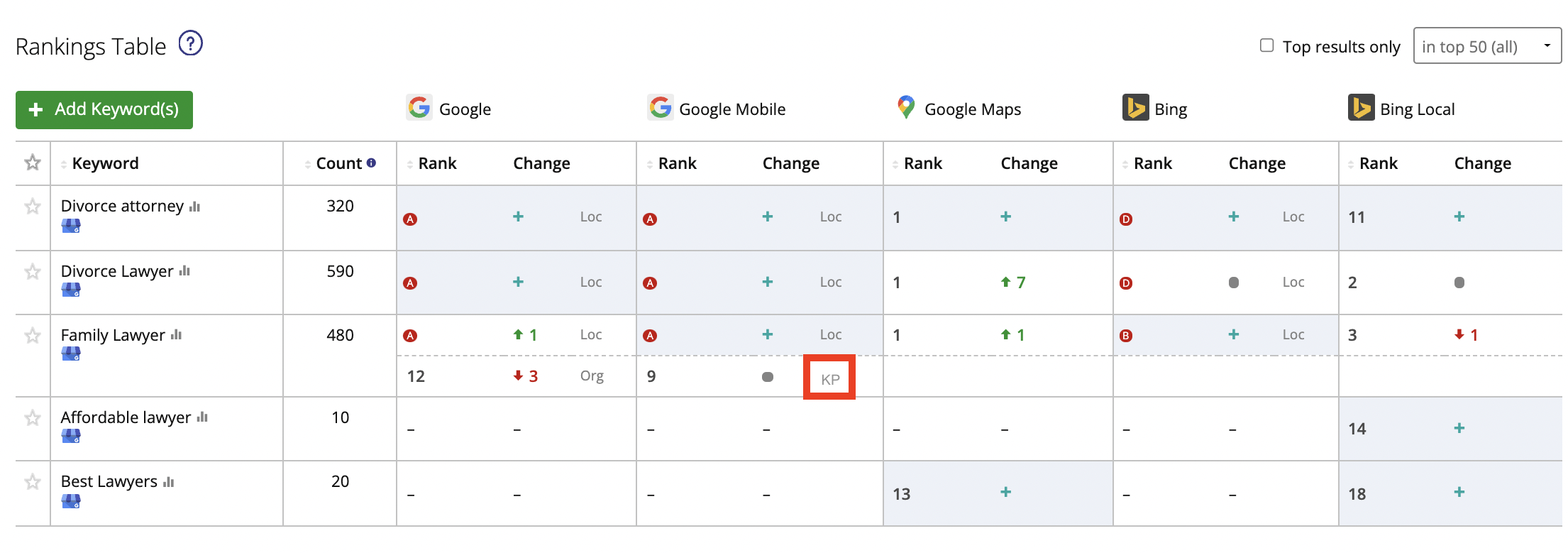Click the GMB icon under Family Lawyer
The height and width of the screenshot is (553, 1568).
pos(72,354)
